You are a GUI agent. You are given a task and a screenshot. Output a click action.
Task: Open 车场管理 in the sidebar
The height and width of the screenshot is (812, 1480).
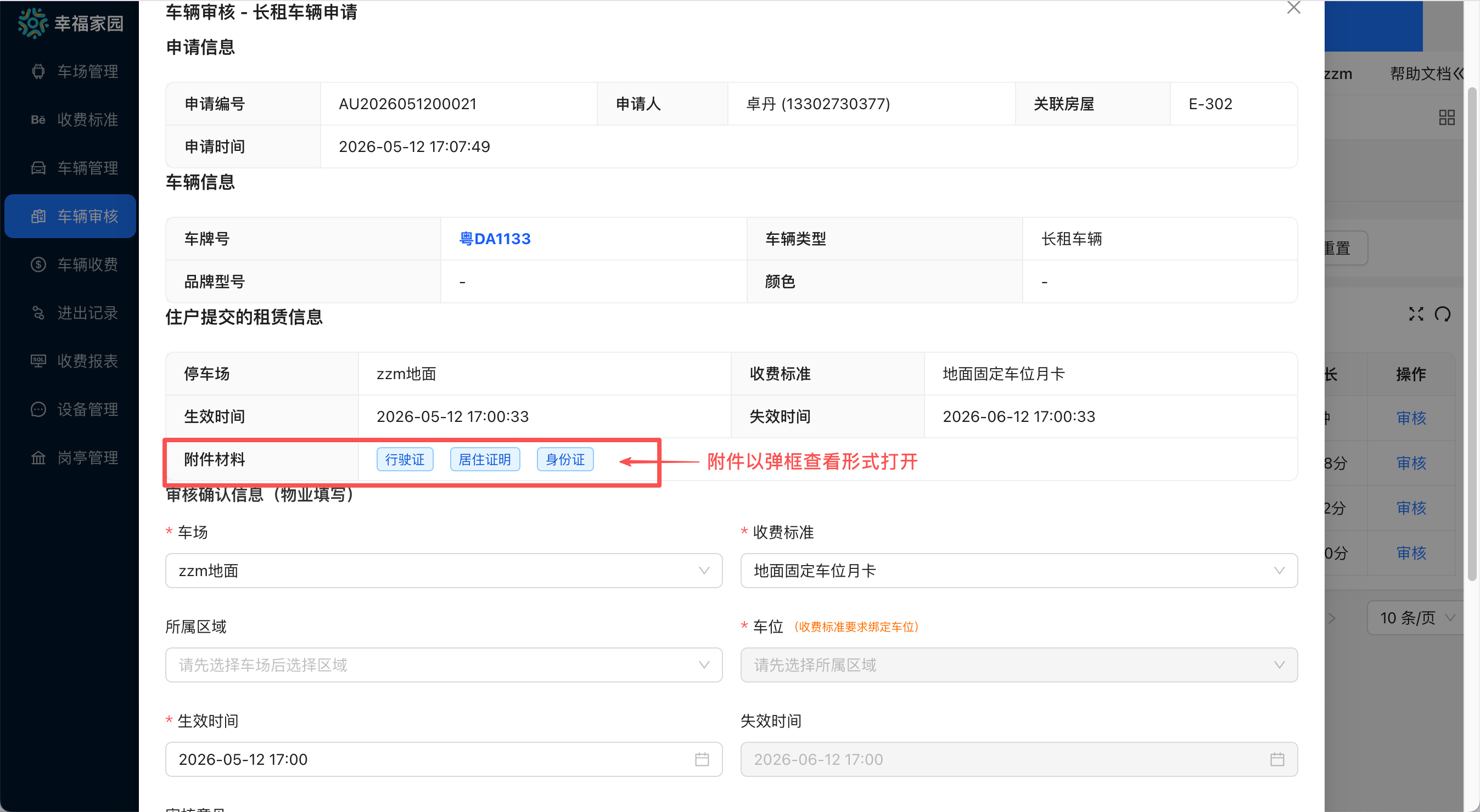click(70, 71)
